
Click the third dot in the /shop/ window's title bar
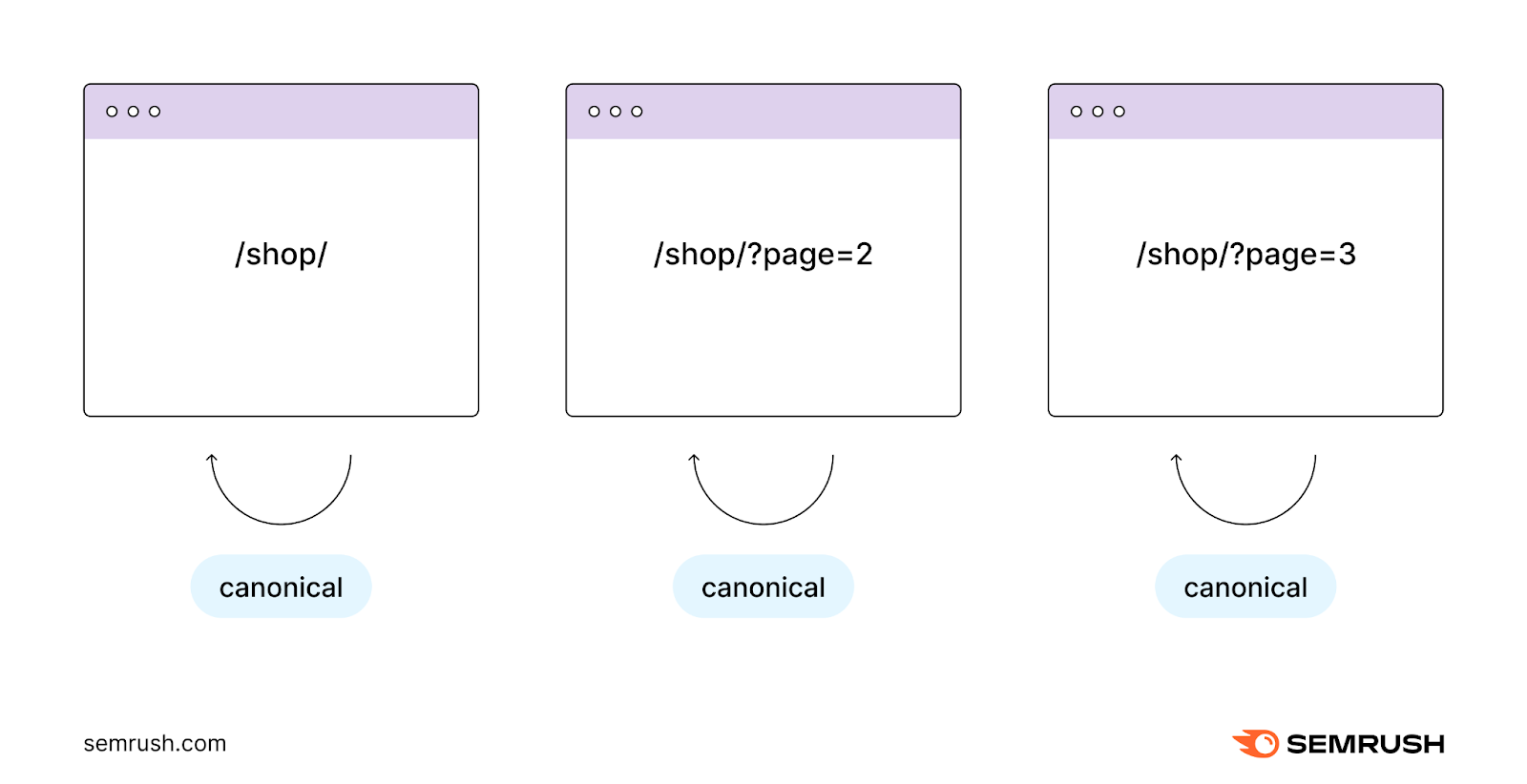point(155,112)
